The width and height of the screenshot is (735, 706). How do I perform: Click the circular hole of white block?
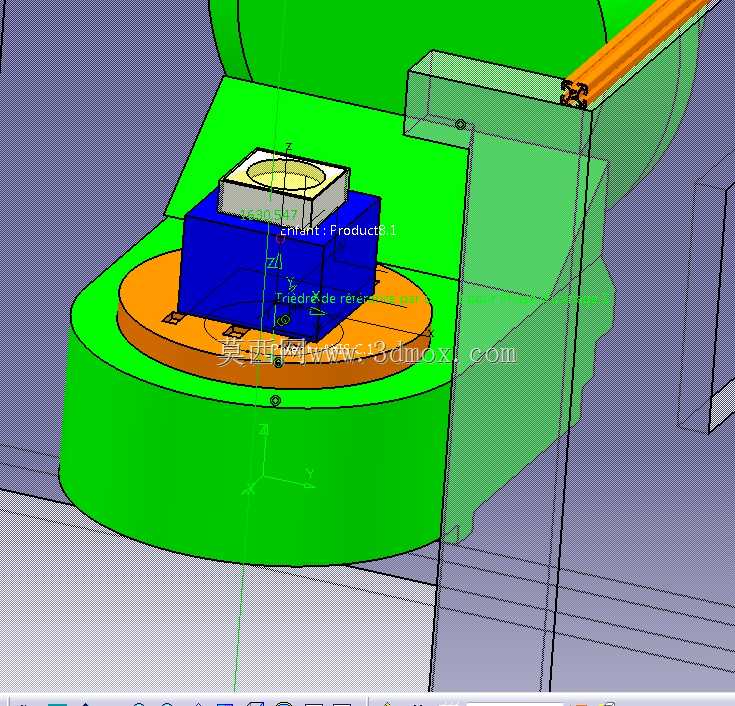[x=285, y=175]
